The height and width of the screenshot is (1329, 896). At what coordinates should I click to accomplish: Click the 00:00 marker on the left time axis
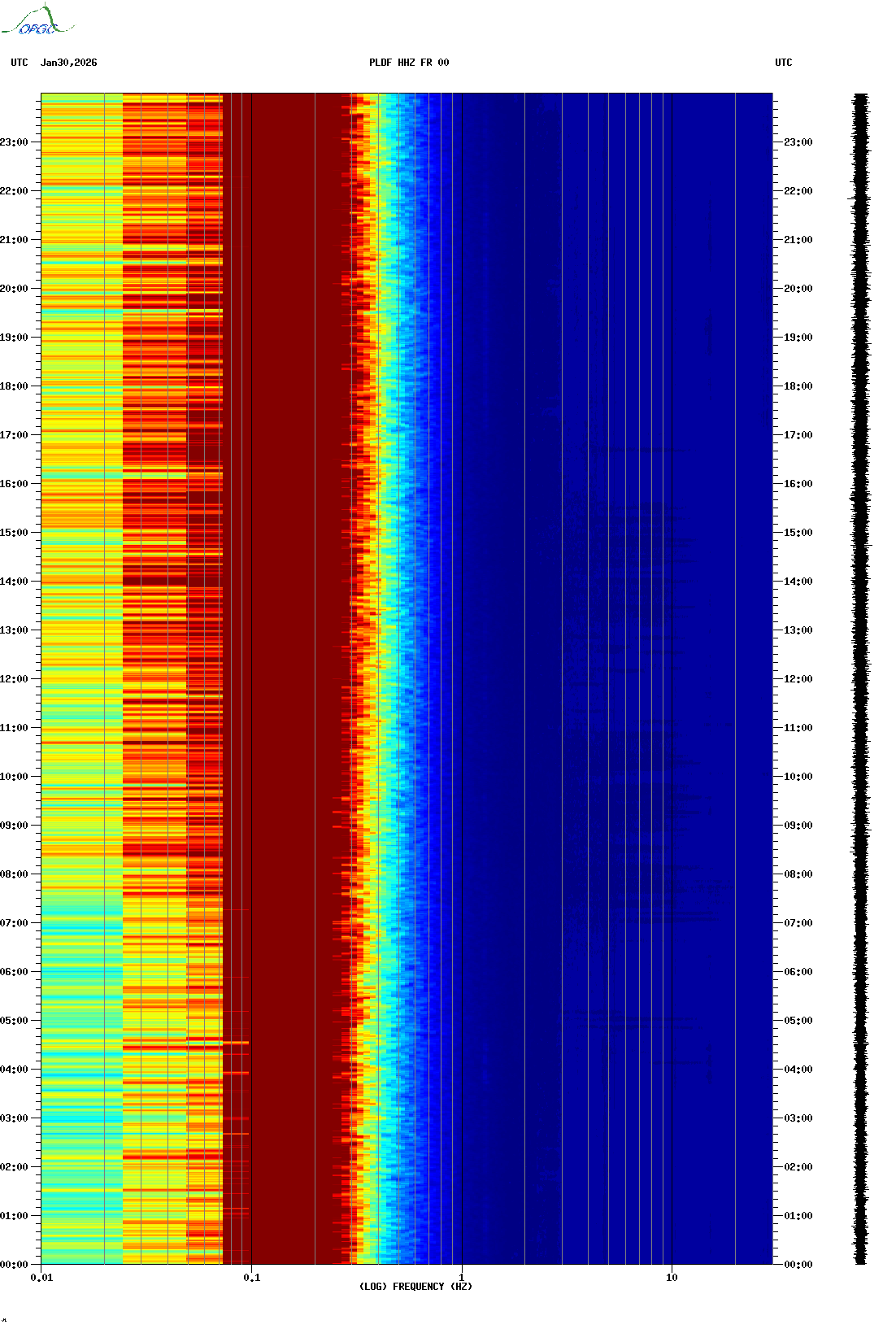14,1265
